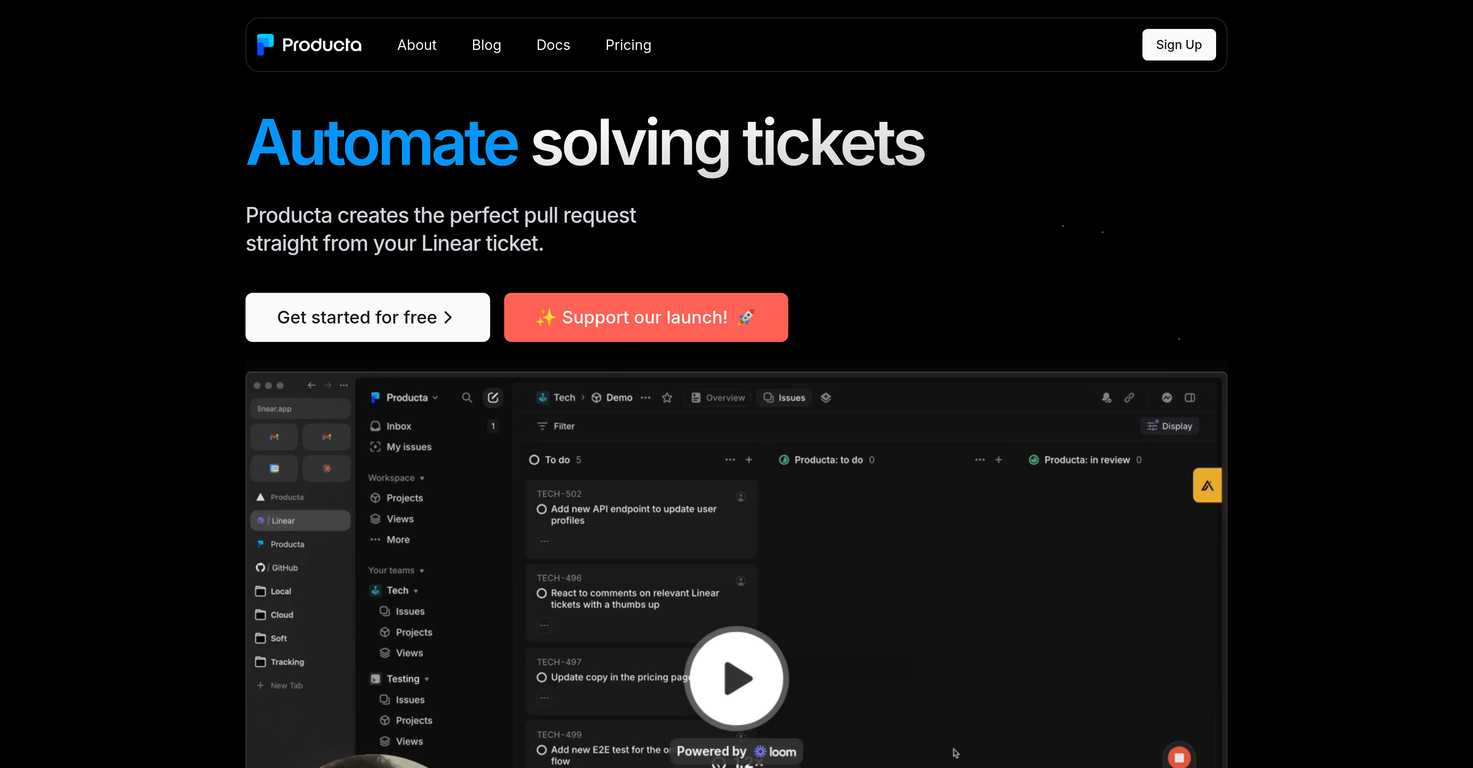The height and width of the screenshot is (768, 1473).
Task: Open the Pricing page from navigation
Action: point(628,45)
